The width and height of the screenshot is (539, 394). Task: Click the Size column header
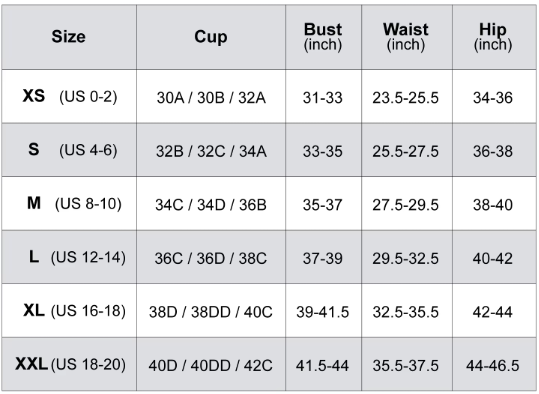(x=69, y=37)
